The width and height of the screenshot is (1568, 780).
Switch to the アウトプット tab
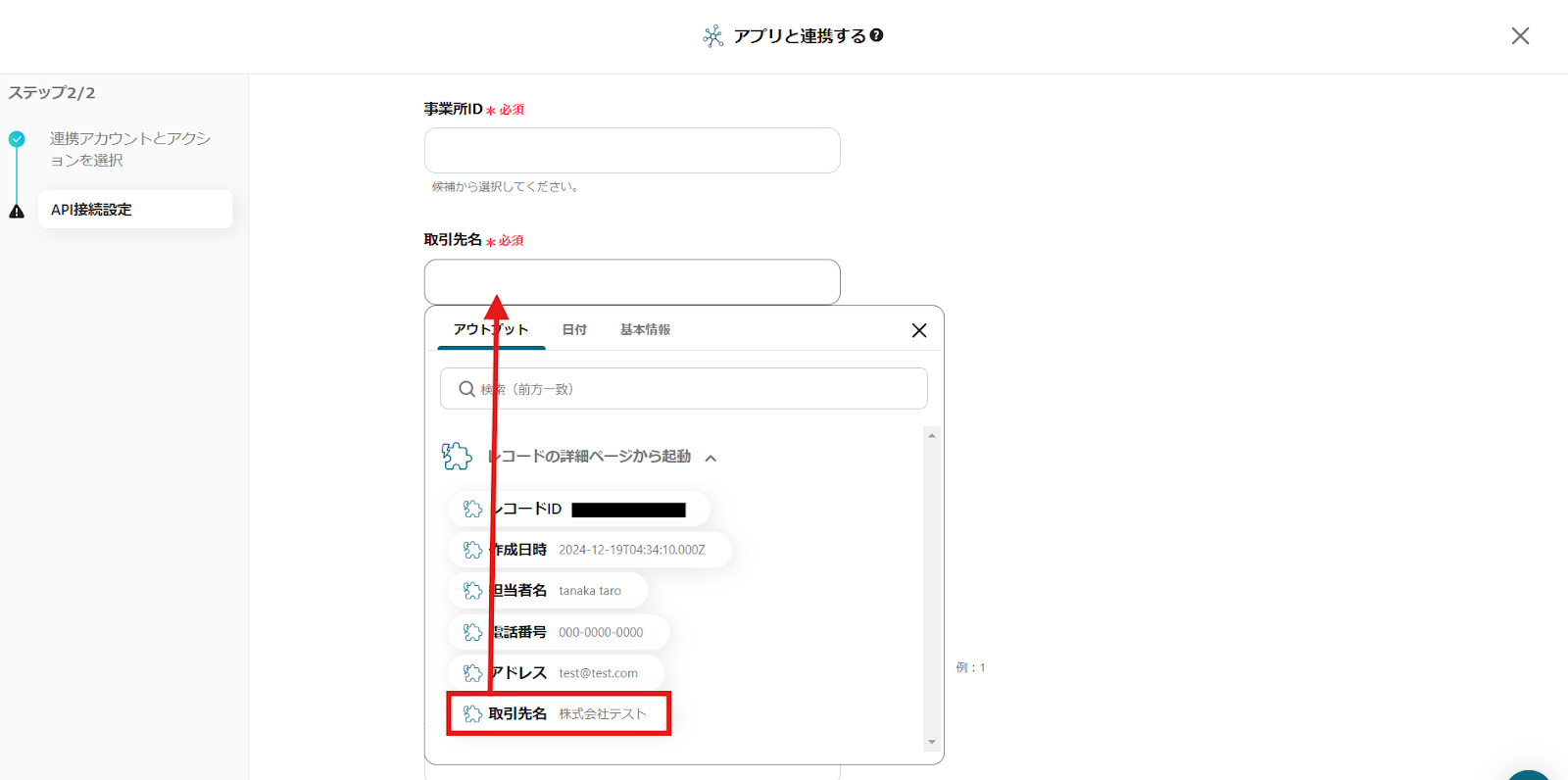coord(491,330)
